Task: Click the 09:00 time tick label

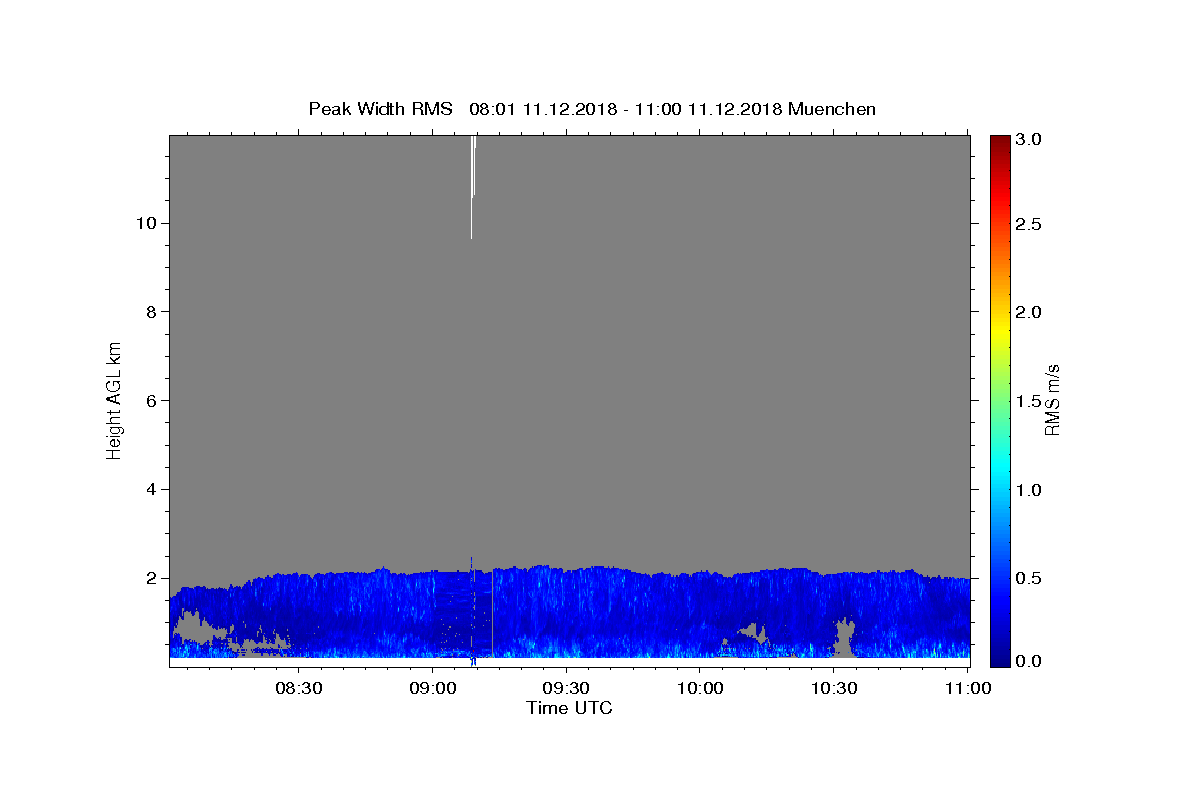Action: tap(432, 688)
